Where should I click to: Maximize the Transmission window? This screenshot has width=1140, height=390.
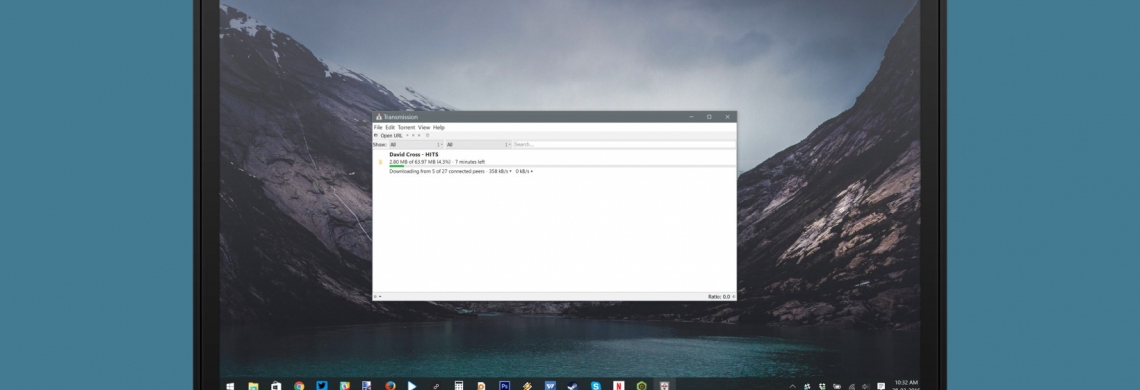pos(709,116)
